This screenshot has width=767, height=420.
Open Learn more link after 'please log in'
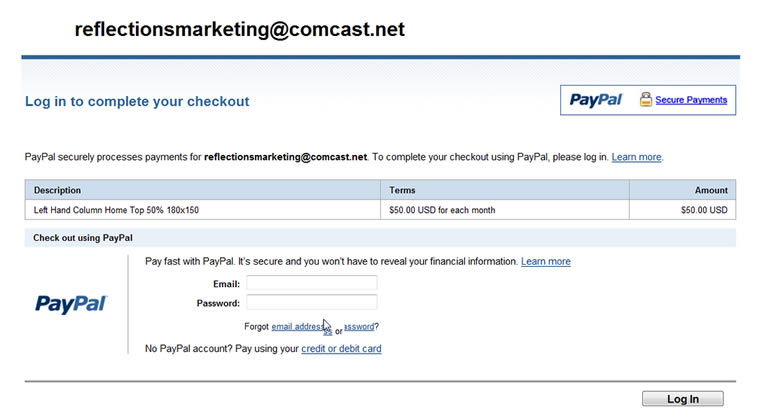click(636, 157)
